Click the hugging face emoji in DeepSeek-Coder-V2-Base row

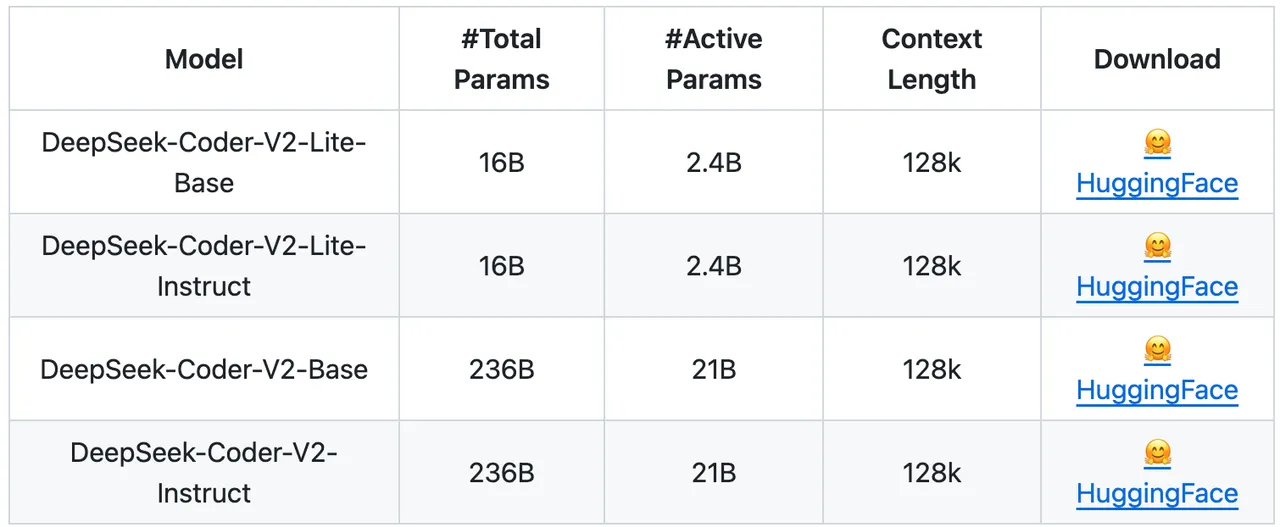[x=1157, y=350]
